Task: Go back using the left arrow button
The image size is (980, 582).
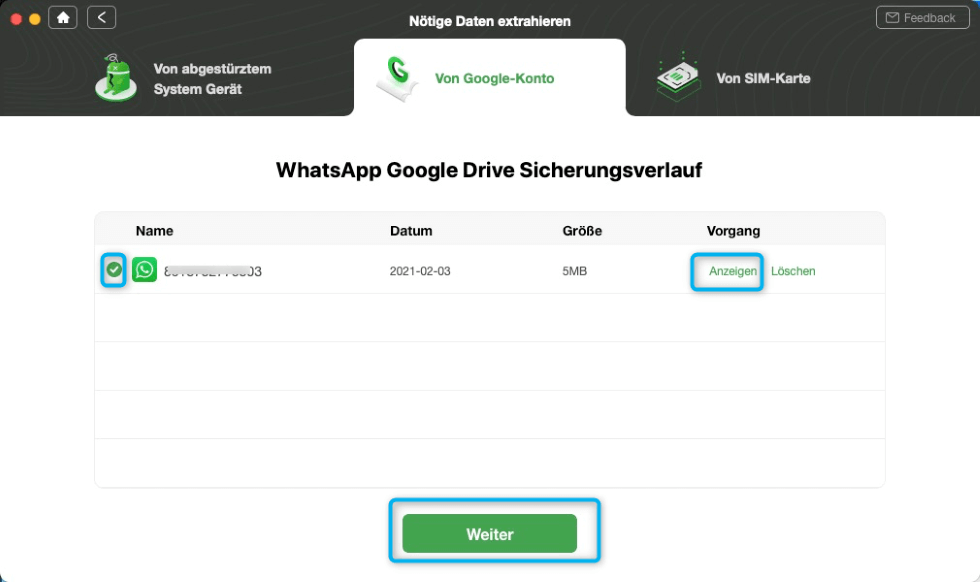Action: pos(101,18)
